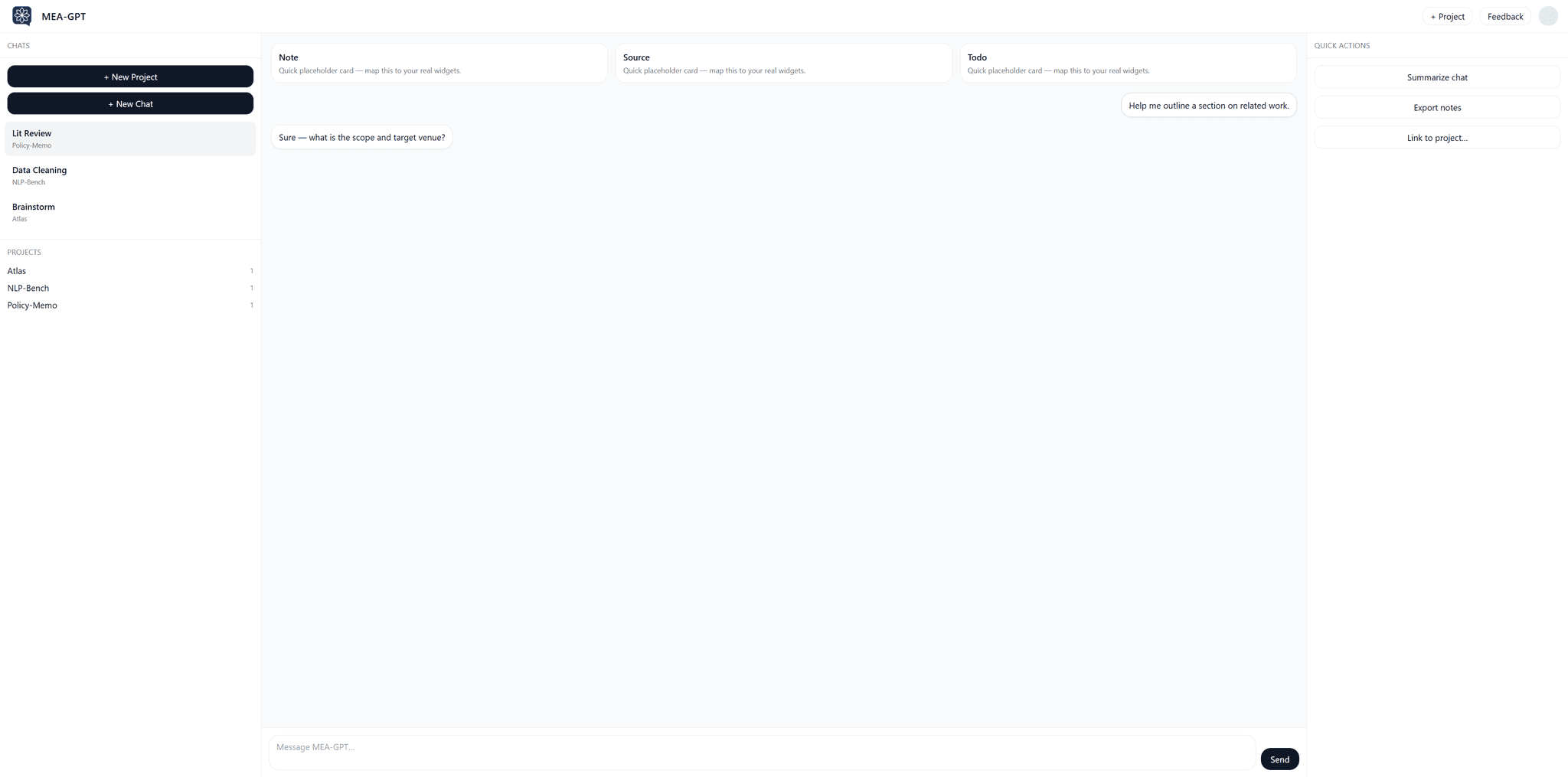
Task: Open the Link to project... dialog
Action: [1437, 138]
